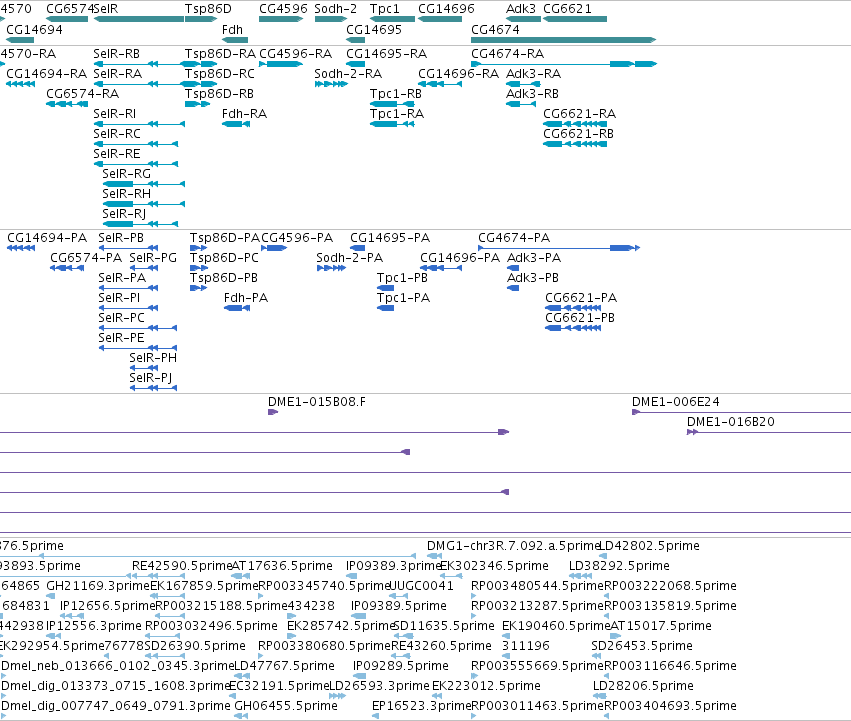Click transcript Tsp86D-RA label
The width and height of the screenshot is (851, 721).
tap(220, 54)
